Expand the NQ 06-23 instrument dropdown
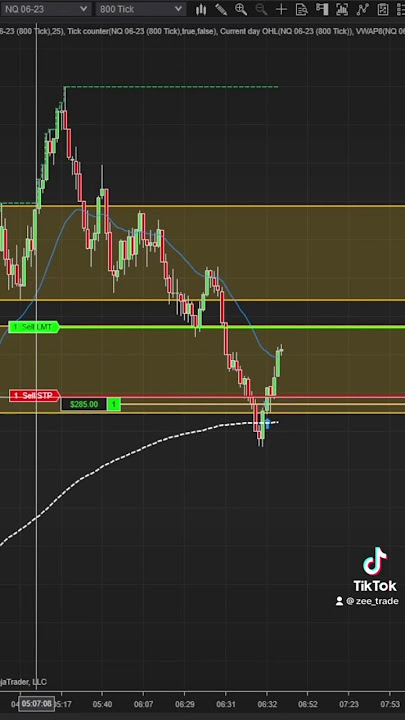Image resolution: width=405 pixels, height=720 pixels. (45, 9)
